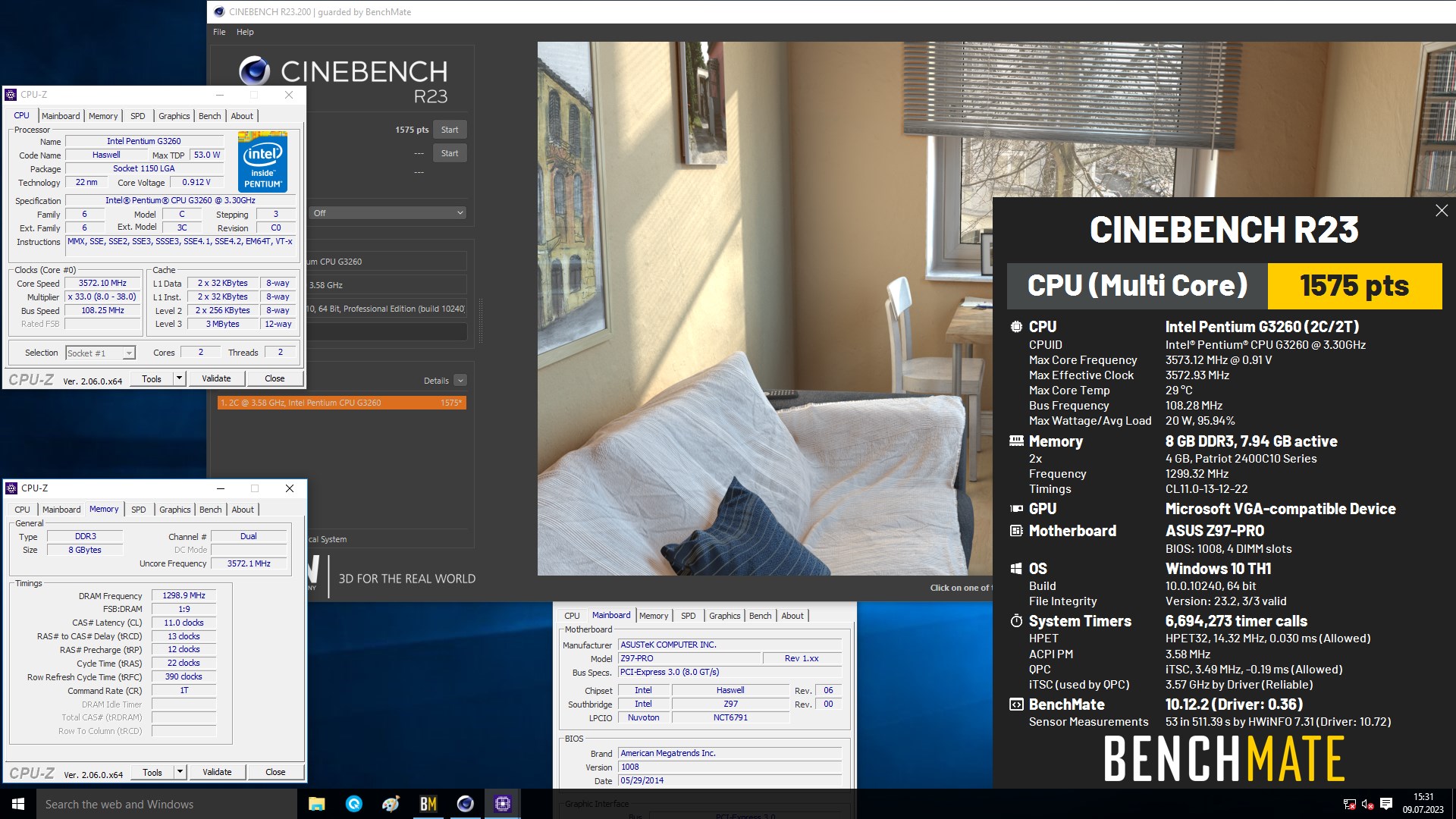
Task: Click the Z97-PRO model field in Mainboard
Action: [x=689, y=658]
